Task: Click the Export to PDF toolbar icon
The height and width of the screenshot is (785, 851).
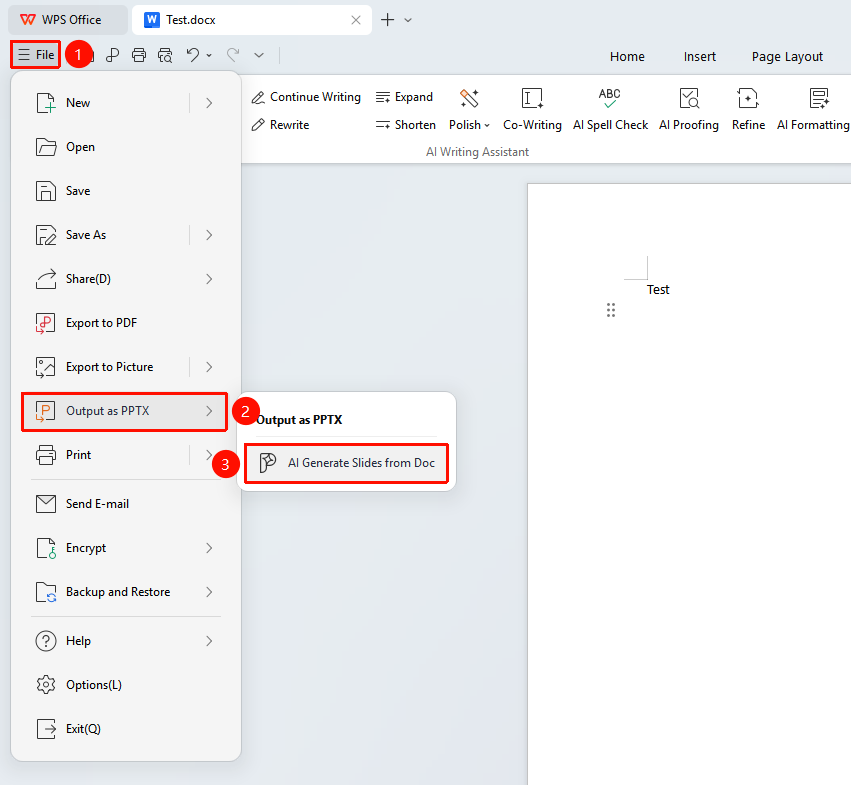Action: [x=112, y=55]
